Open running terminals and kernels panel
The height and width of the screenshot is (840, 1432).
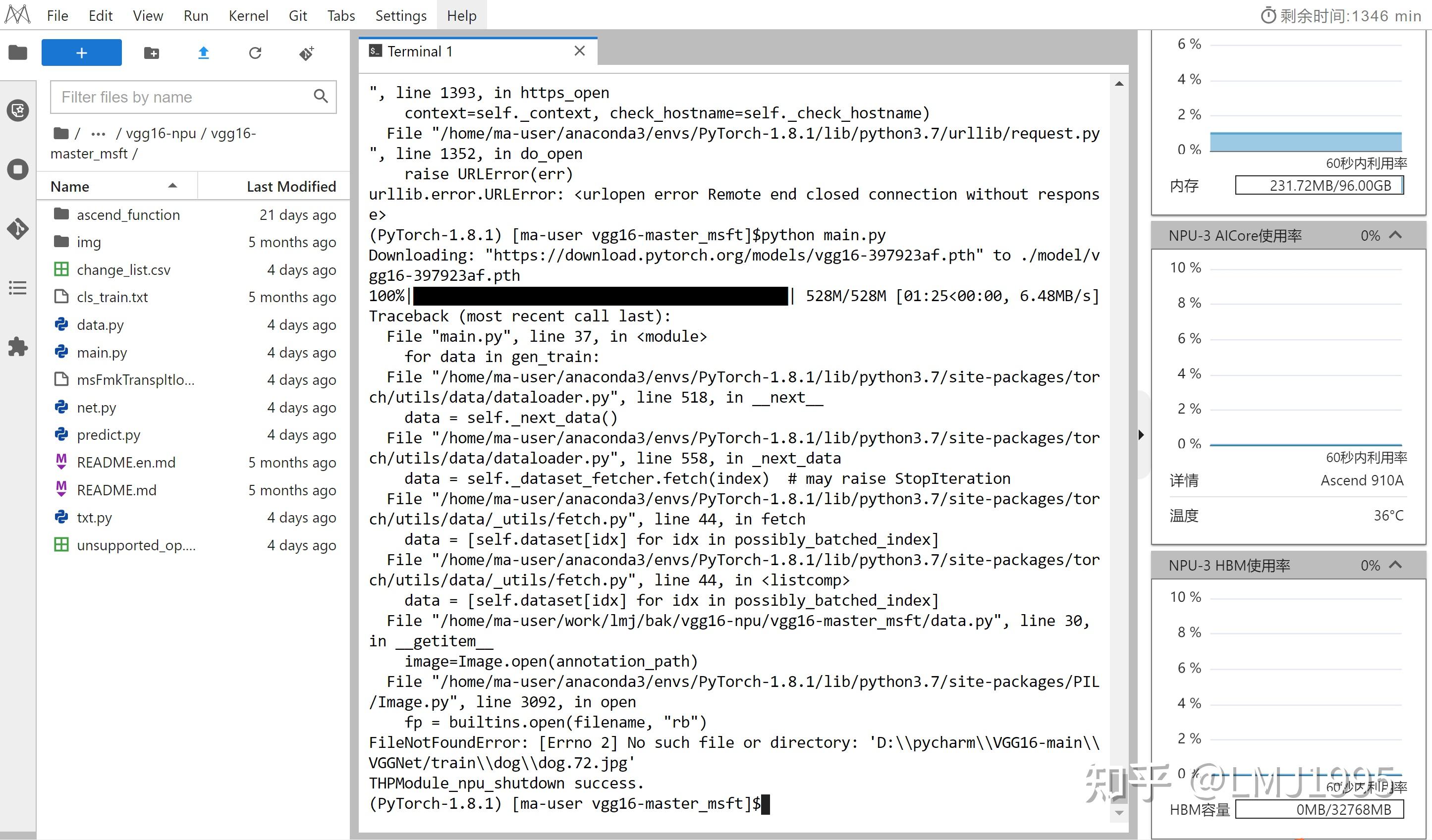tap(18, 169)
